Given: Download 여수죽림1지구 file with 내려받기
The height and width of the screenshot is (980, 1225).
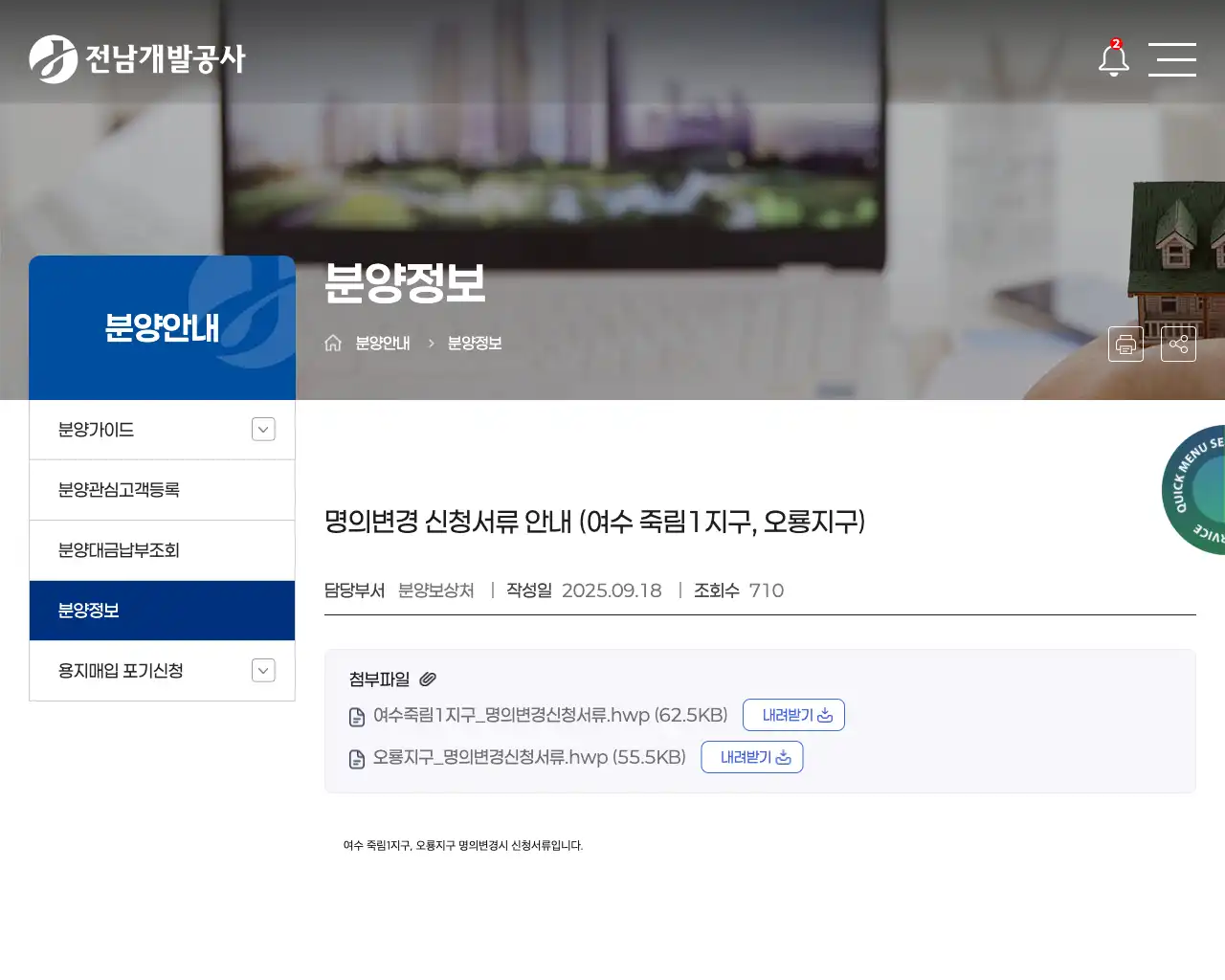Looking at the screenshot, I should [793, 715].
